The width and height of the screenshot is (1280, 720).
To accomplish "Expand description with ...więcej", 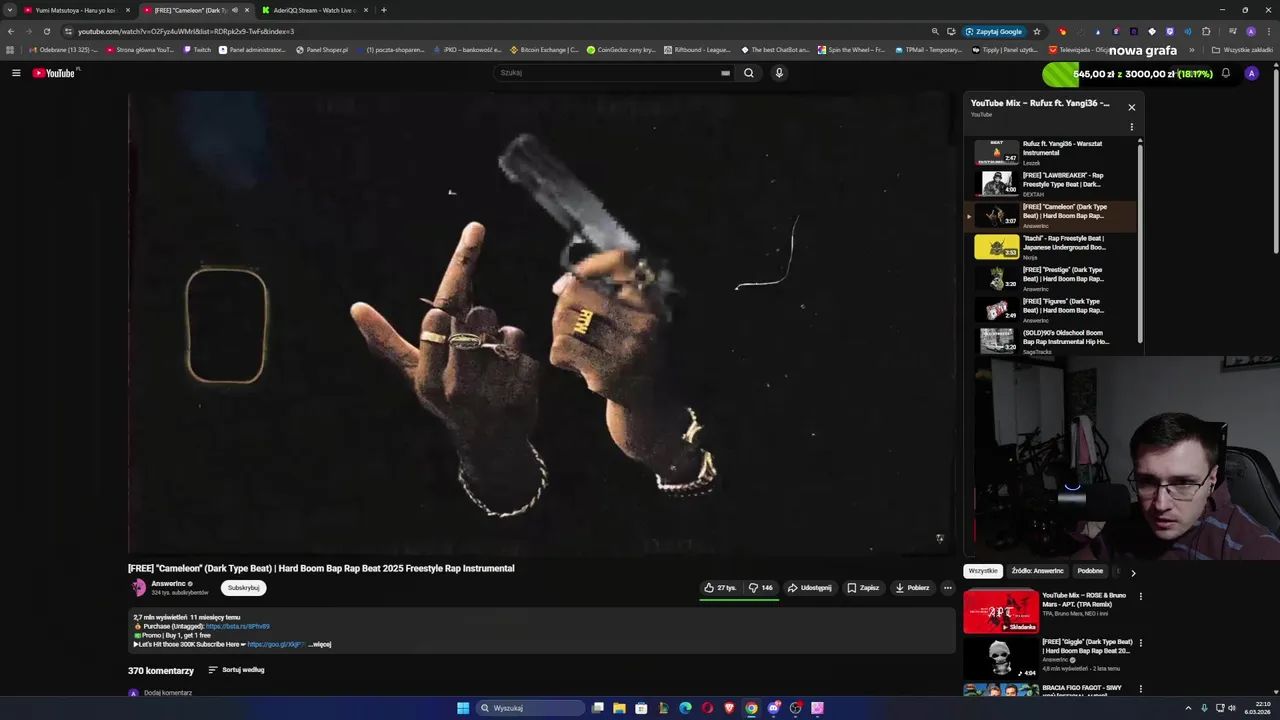I will pos(319,645).
